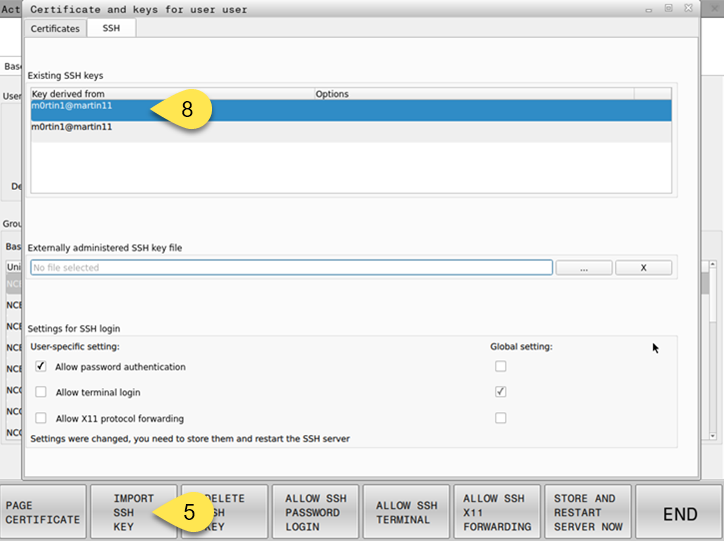Select the SSH tab

coord(111,28)
